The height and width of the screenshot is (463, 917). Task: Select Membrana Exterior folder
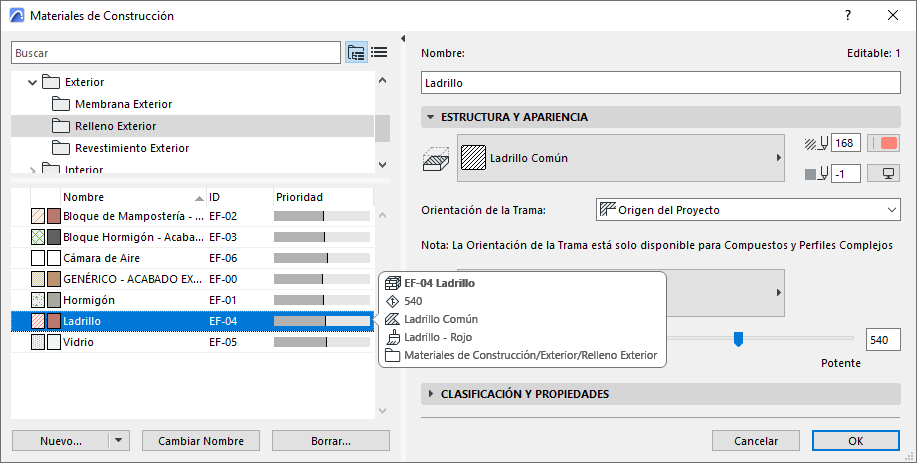coord(123,104)
